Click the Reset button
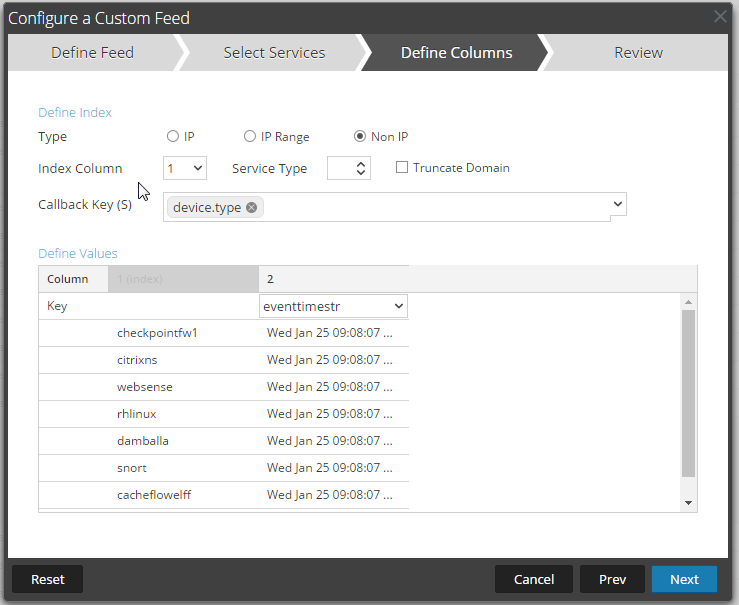Screen dimensions: 739x605 47,579
